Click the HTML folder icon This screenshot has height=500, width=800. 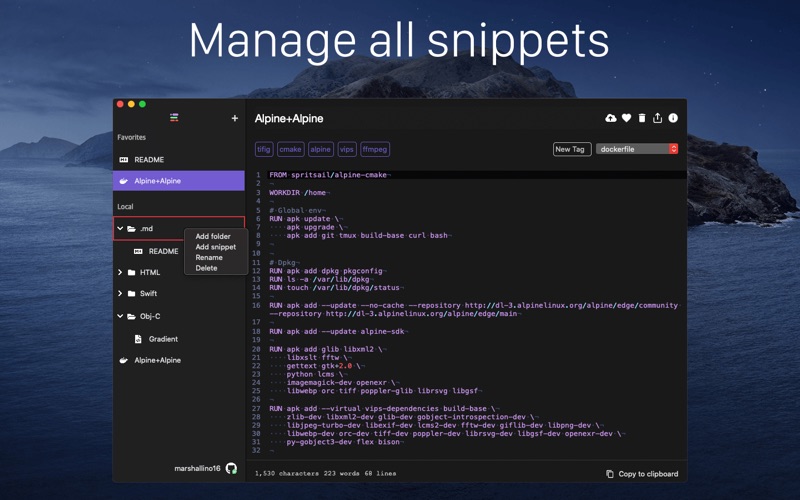pos(132,272)
